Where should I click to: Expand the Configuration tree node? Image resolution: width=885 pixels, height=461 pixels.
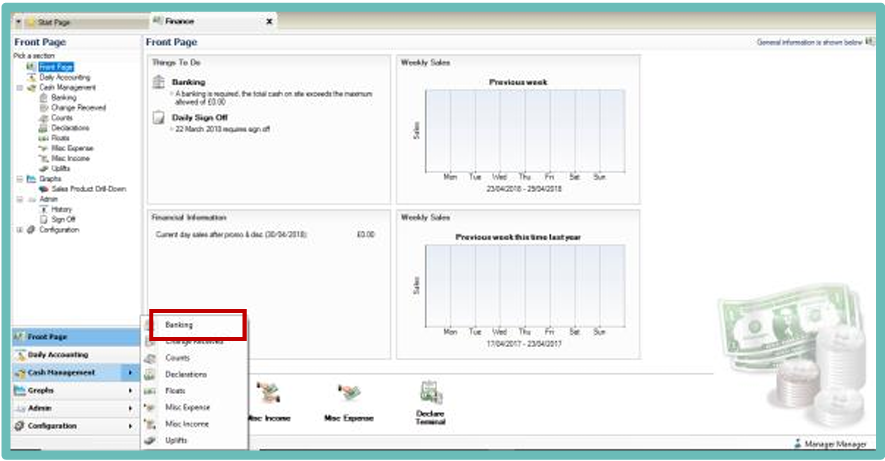pos(19,230)
